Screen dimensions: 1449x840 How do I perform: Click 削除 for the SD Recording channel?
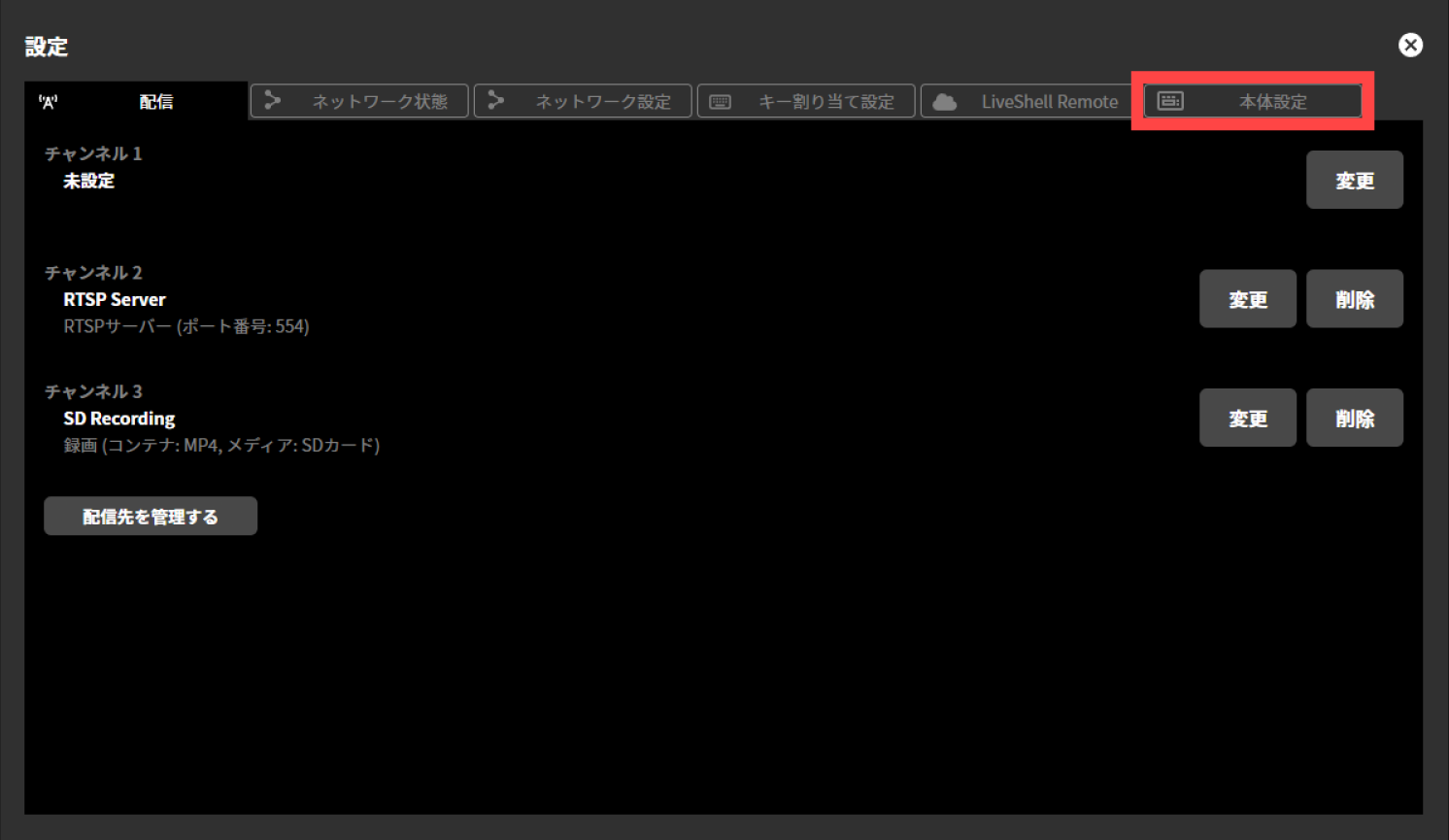(1354, 418)
